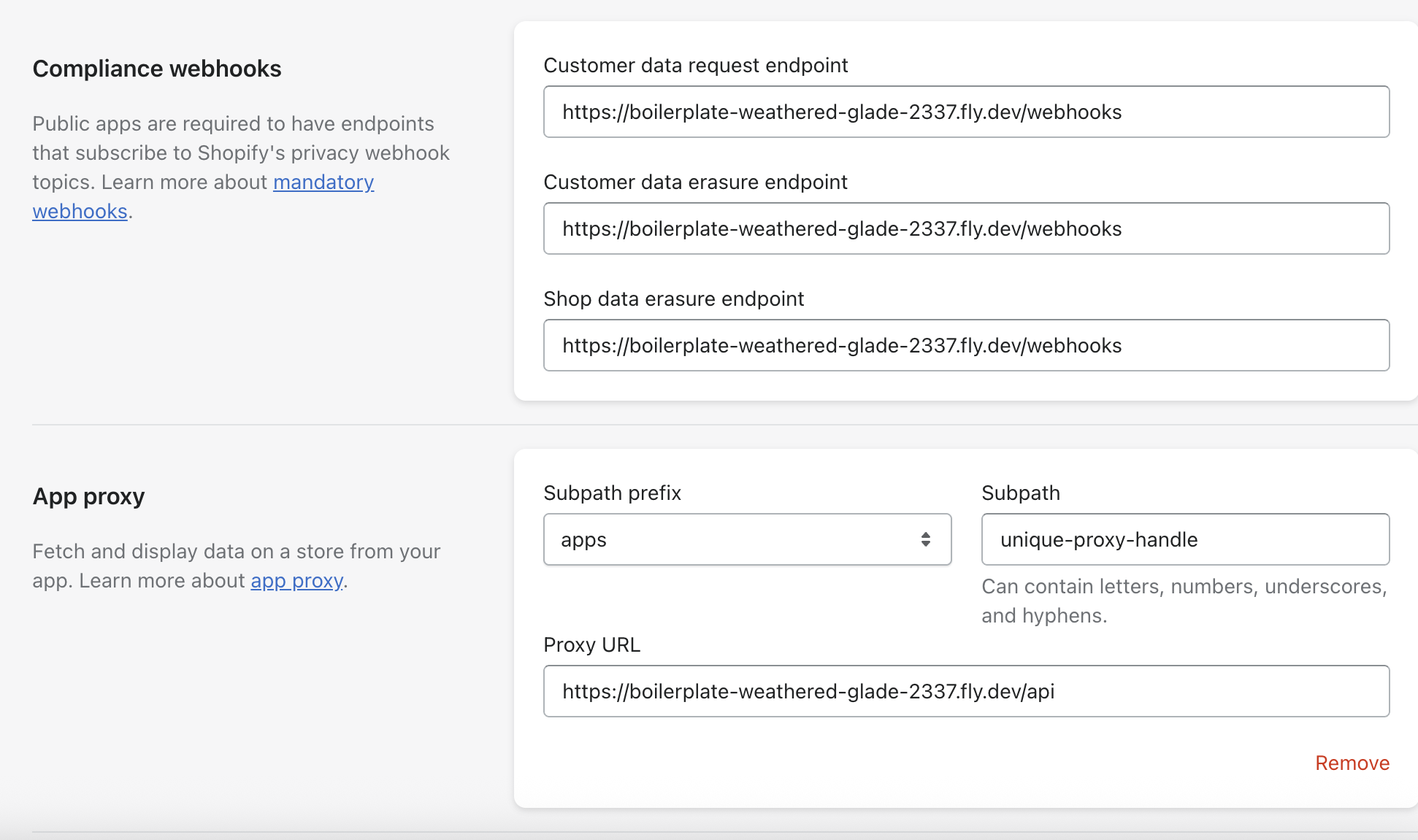
Task: Open the Subpath prefix dropdown
Action: point(747,539)
